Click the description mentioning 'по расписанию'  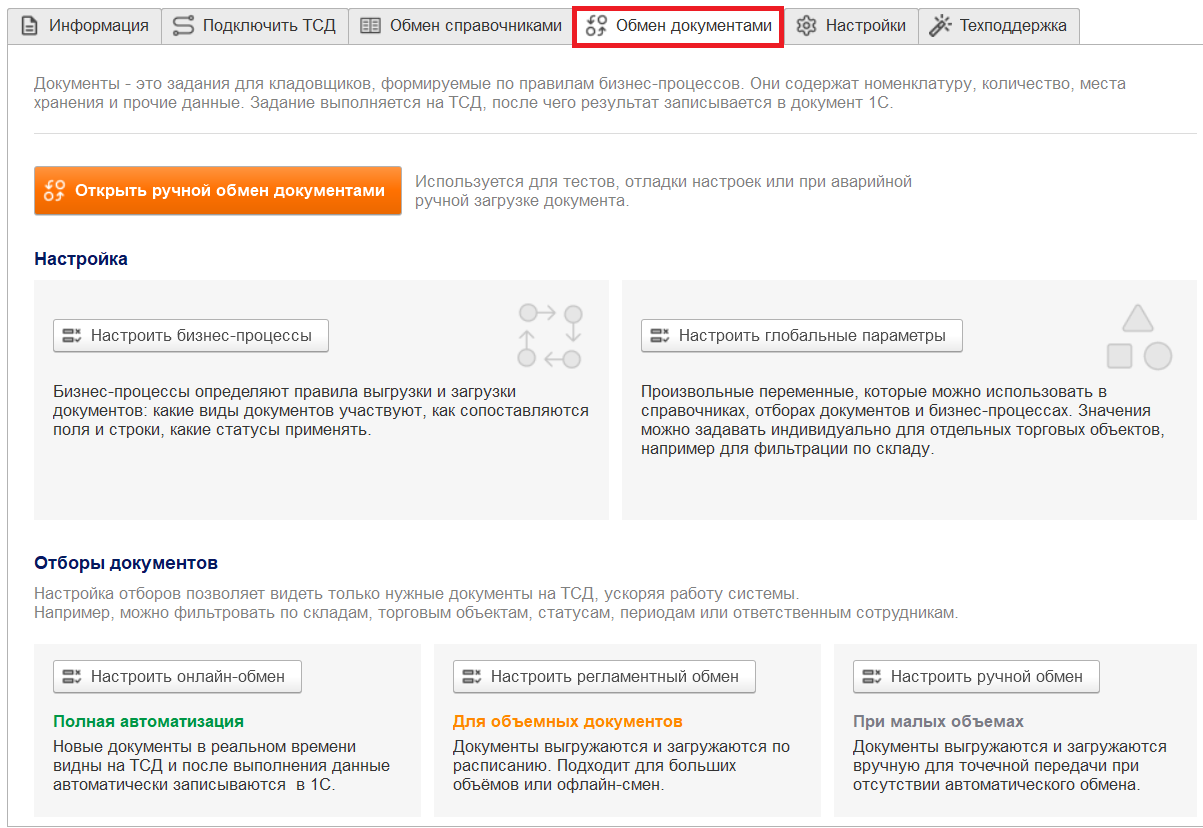[621, 766]
